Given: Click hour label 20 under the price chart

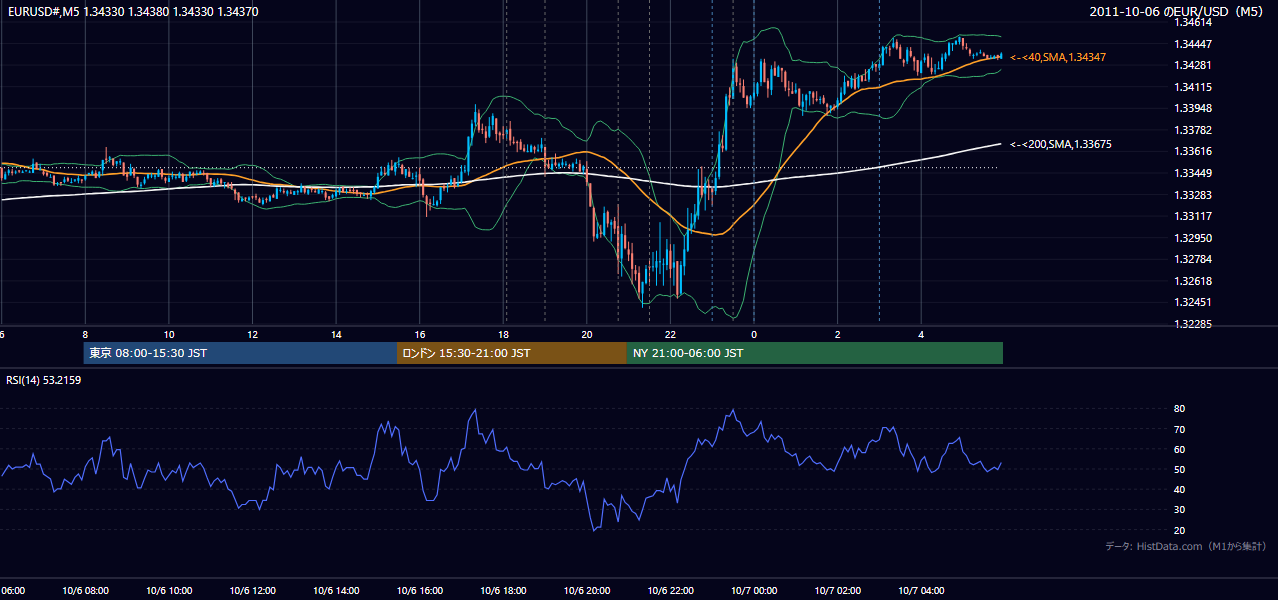Looking at the screenshot, I should [x=587, y=334].
